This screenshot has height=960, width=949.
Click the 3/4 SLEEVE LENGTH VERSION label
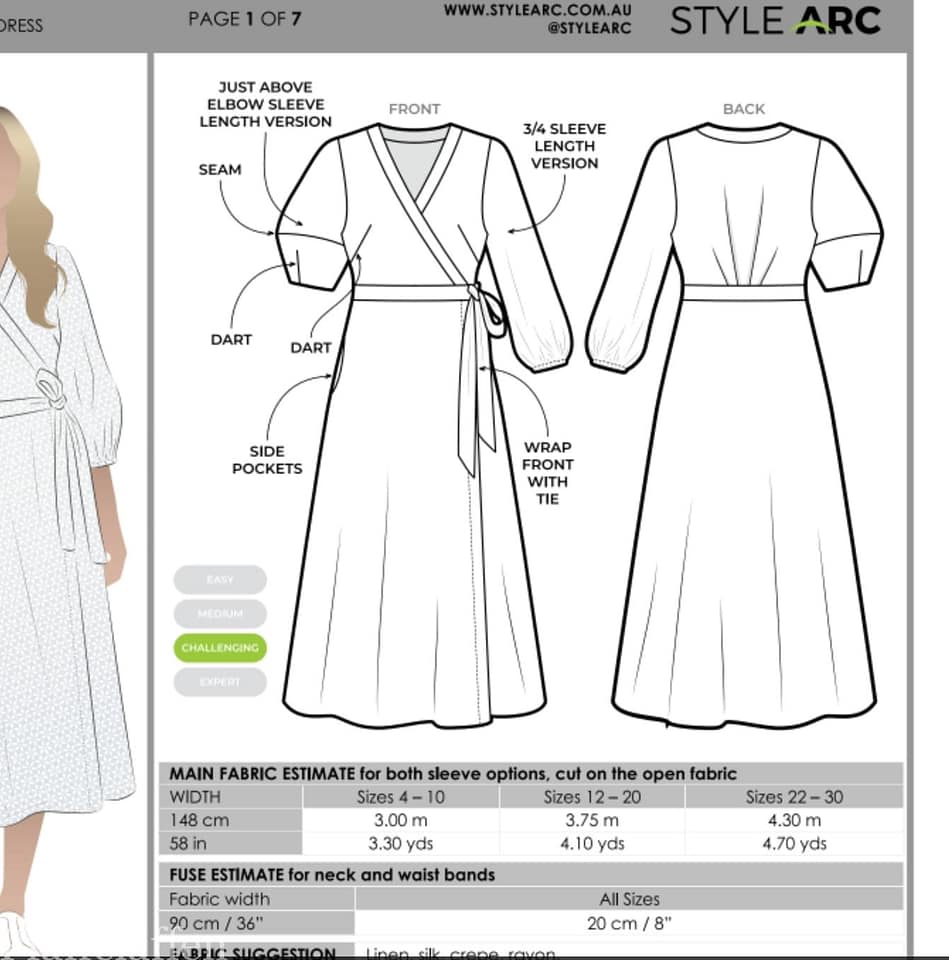point(564,146)
